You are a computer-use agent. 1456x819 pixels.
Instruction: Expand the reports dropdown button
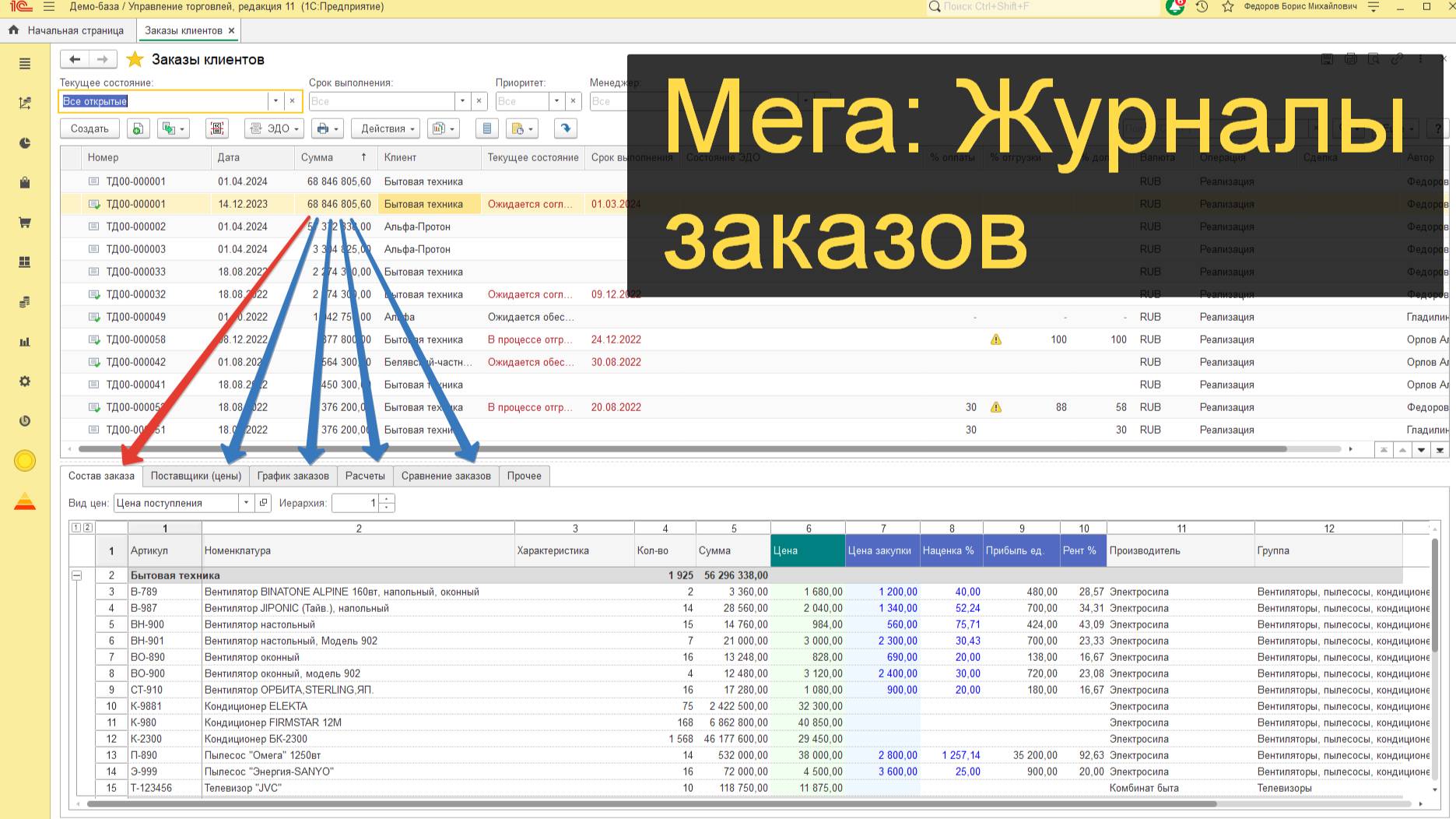[x=443, y=128]
